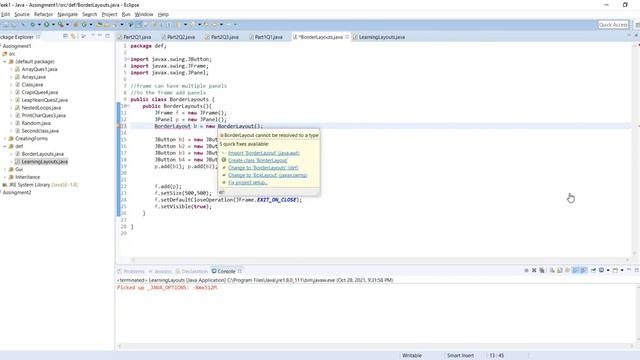Toggle Word Wrap in Console toolbar
Screen dimensions: 640x360
click(x=567, y=271)
